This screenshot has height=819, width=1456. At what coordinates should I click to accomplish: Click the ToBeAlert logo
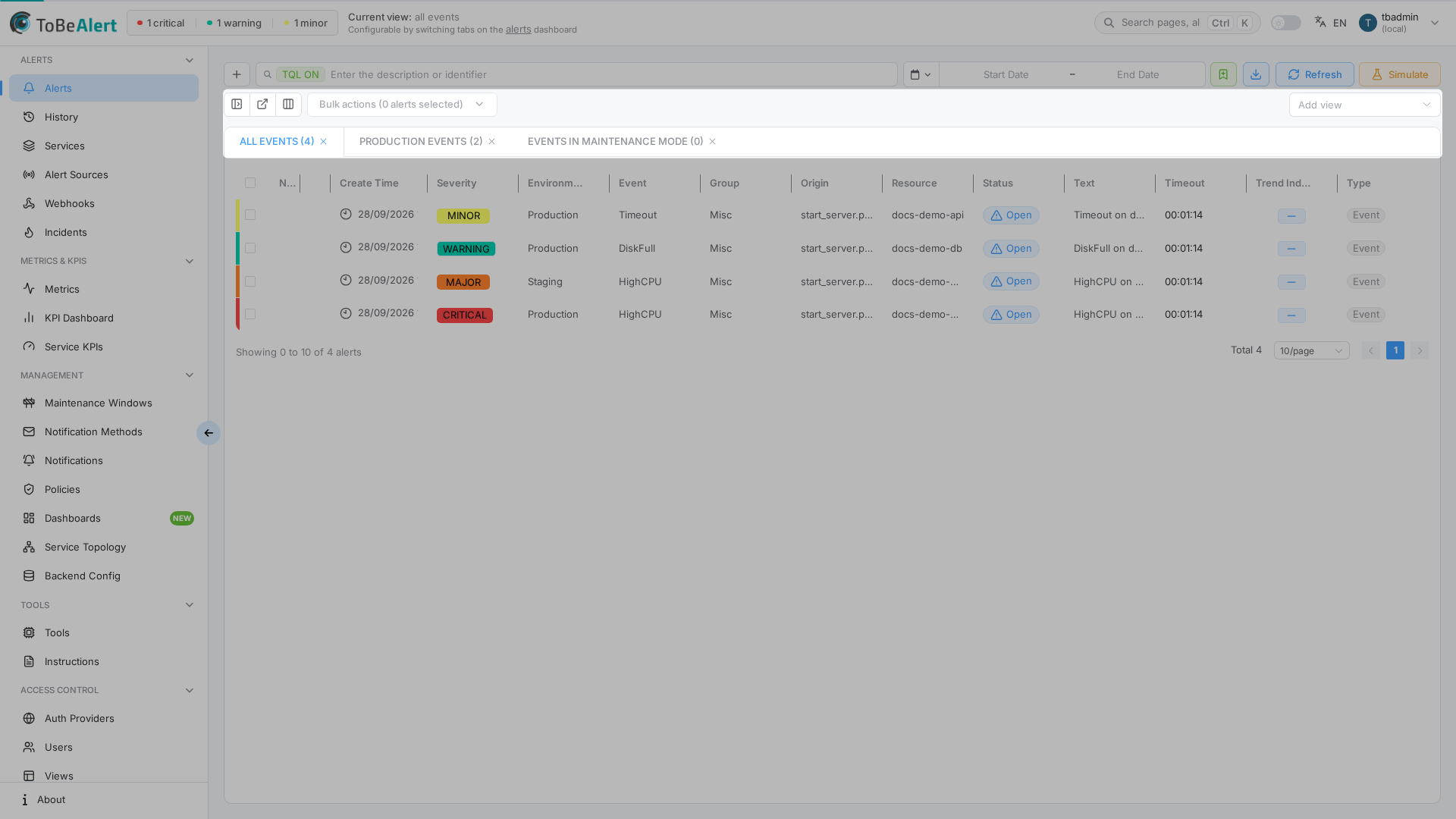[63, 24]
